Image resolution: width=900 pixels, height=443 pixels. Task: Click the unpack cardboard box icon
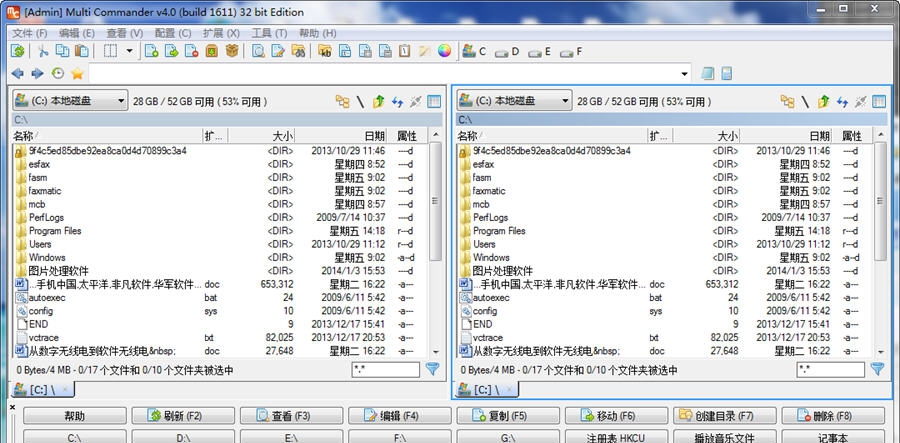pos(232,51)
